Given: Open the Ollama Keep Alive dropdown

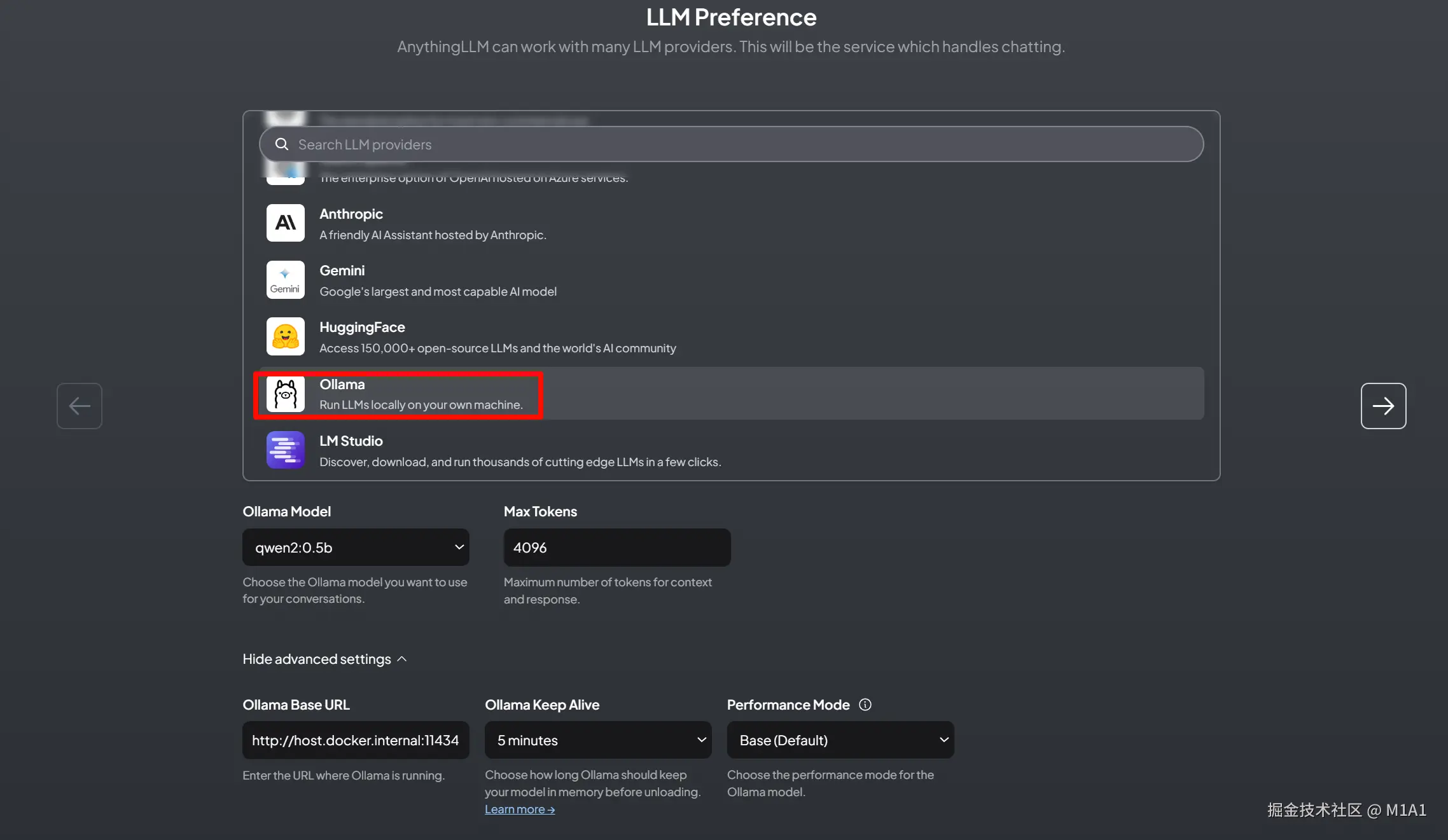Looking at the screenshot, I should click(x=597, y=740).
